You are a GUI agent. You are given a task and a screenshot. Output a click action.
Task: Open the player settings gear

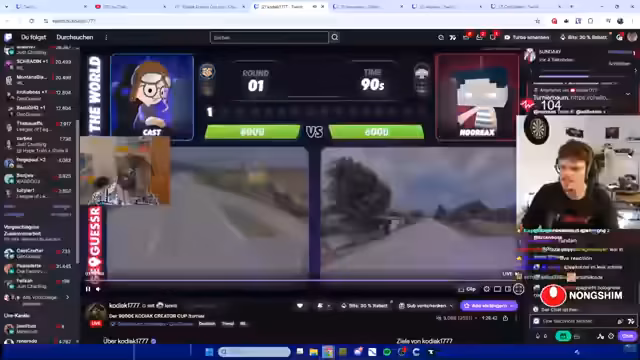(487, 289)
